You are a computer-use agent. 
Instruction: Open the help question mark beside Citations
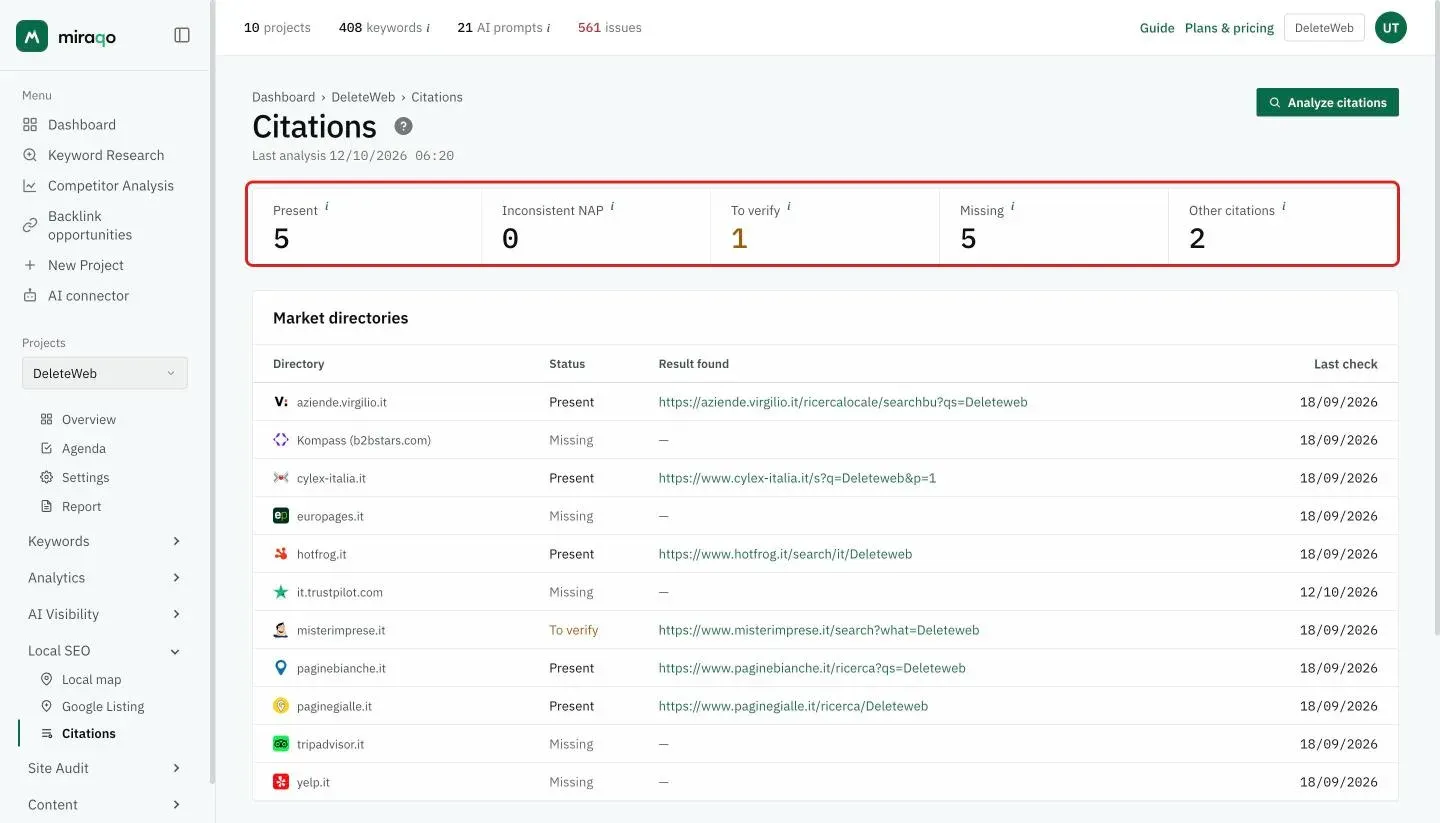403,126
